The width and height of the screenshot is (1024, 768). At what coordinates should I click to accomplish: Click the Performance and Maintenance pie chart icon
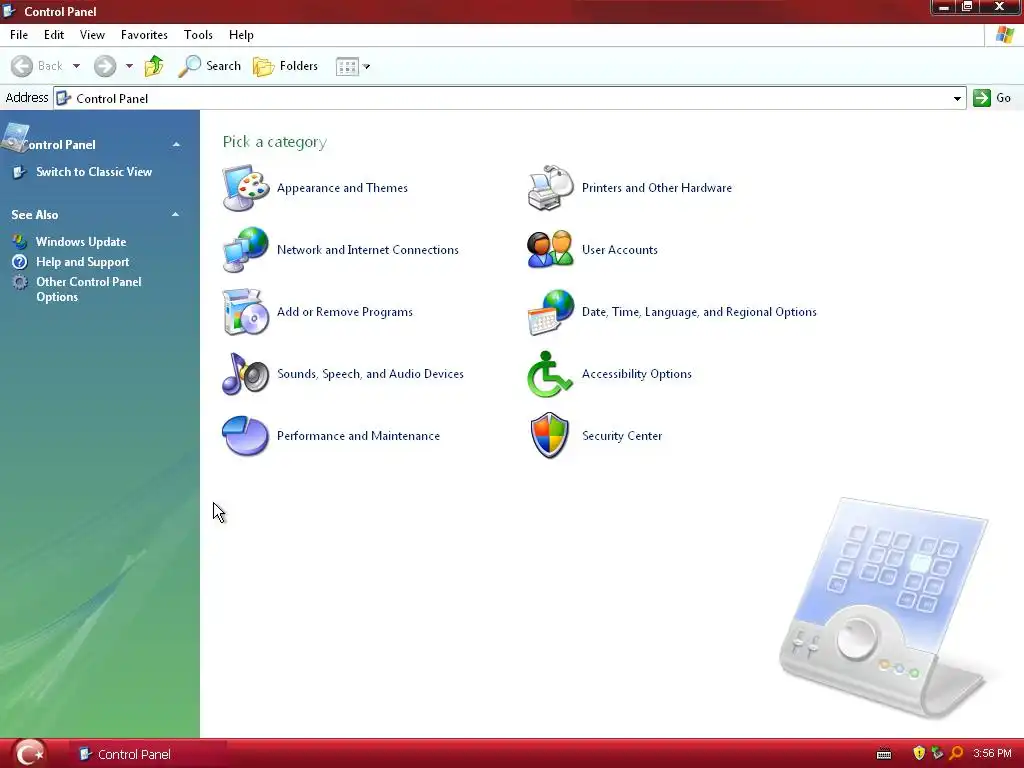(x=246, y=436)
